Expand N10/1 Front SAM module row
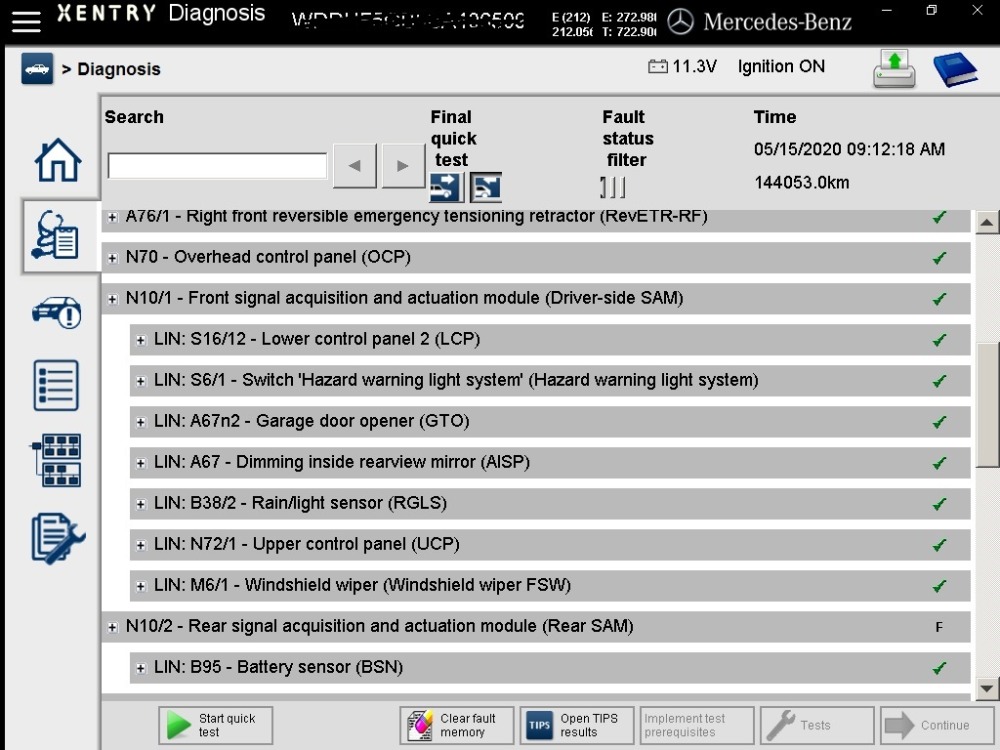Image resolution: width=1000 pixels, height=750 pixels. [x=112, y=299]
